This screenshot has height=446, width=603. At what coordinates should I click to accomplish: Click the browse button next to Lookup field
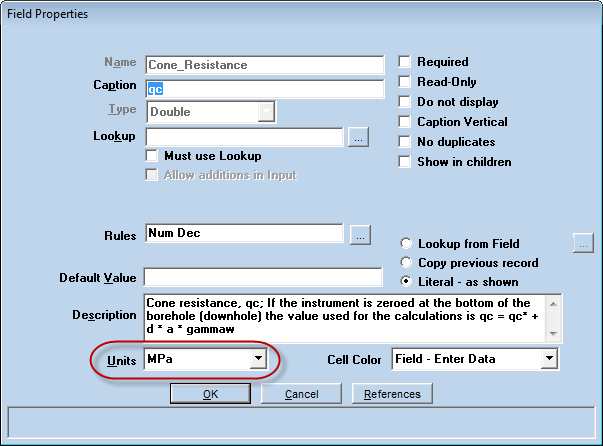click(359, 137)
